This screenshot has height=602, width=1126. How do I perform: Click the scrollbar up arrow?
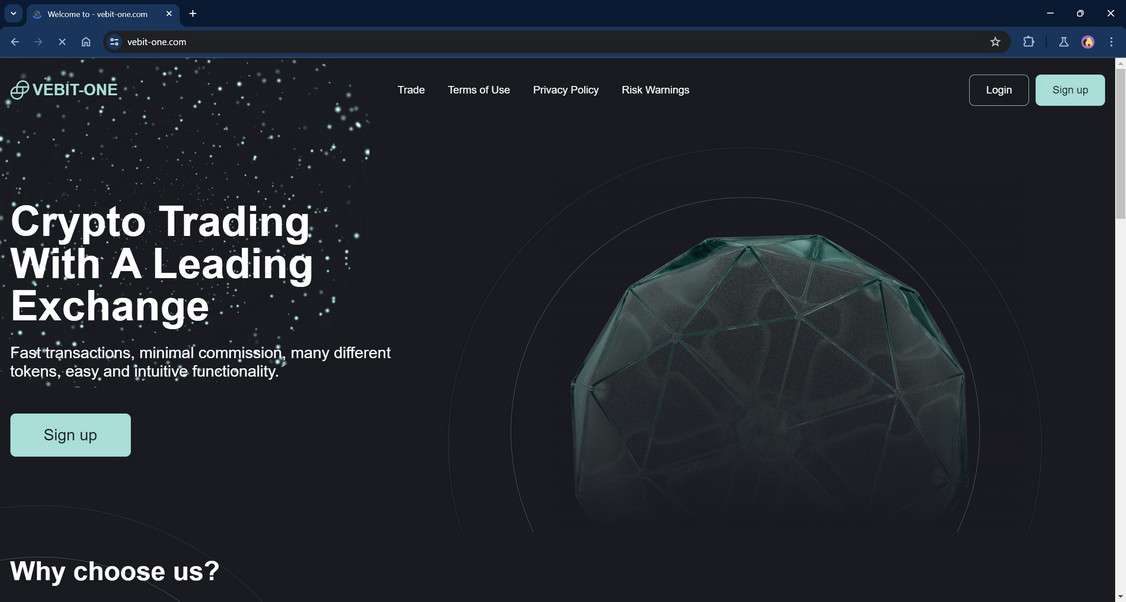(x=1120, y=64)
